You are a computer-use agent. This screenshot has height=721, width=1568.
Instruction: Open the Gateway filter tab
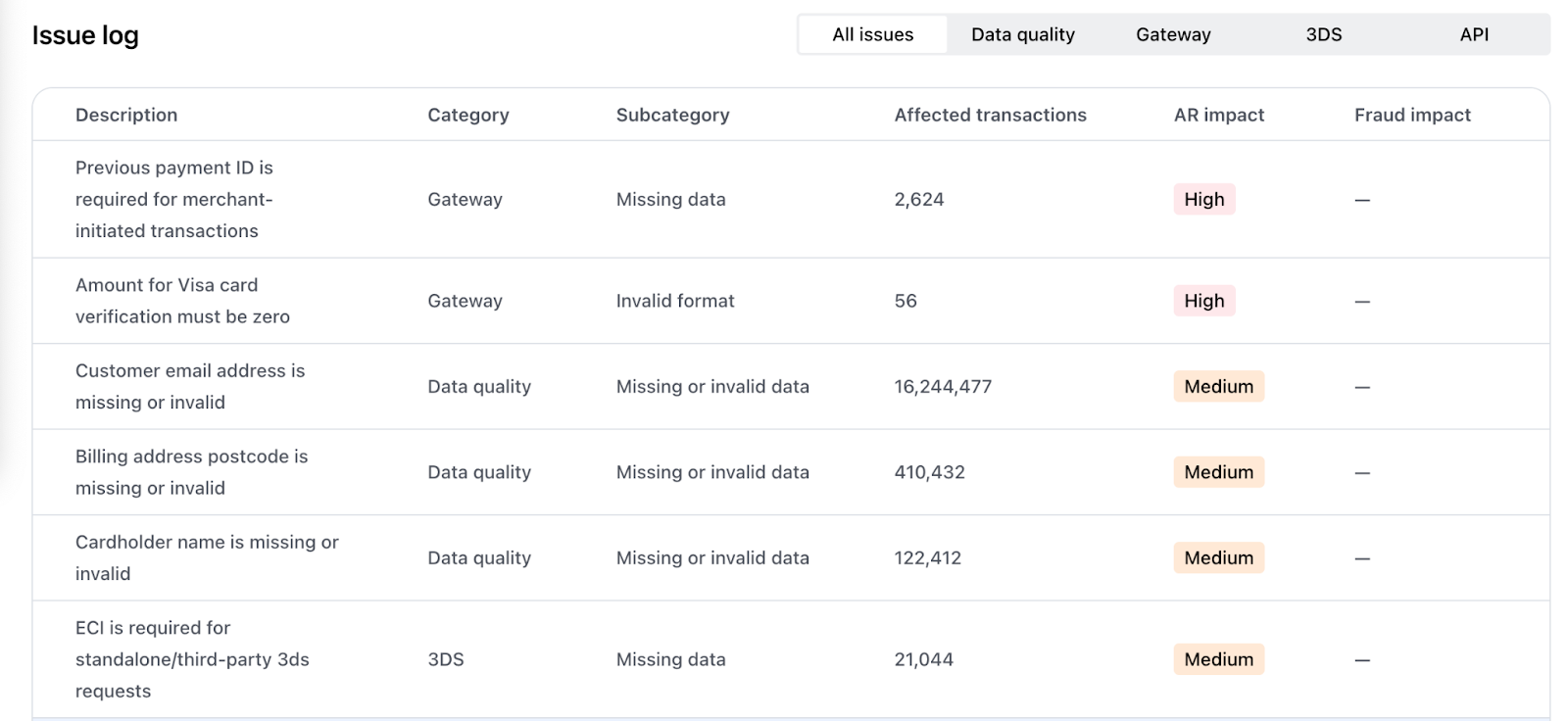[1173, 34]
